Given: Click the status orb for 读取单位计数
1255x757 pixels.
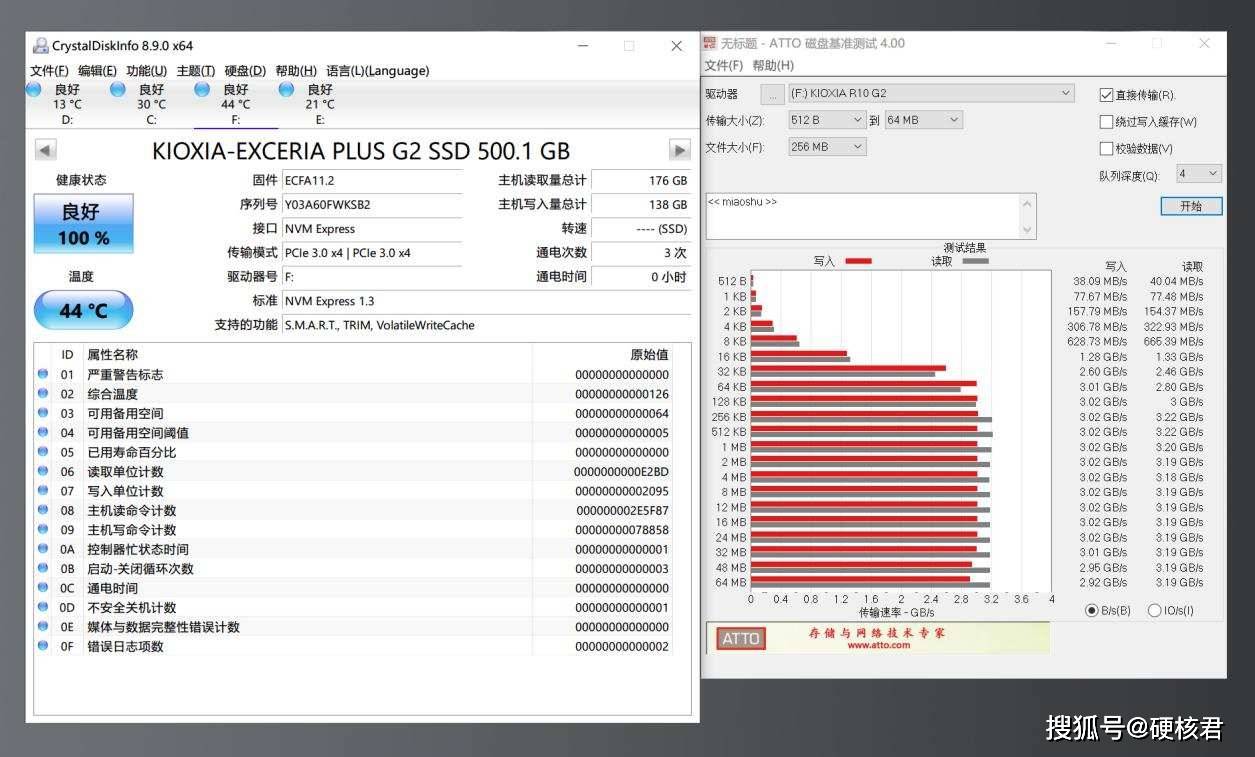Looking at the screenshot, I should 43,471.
